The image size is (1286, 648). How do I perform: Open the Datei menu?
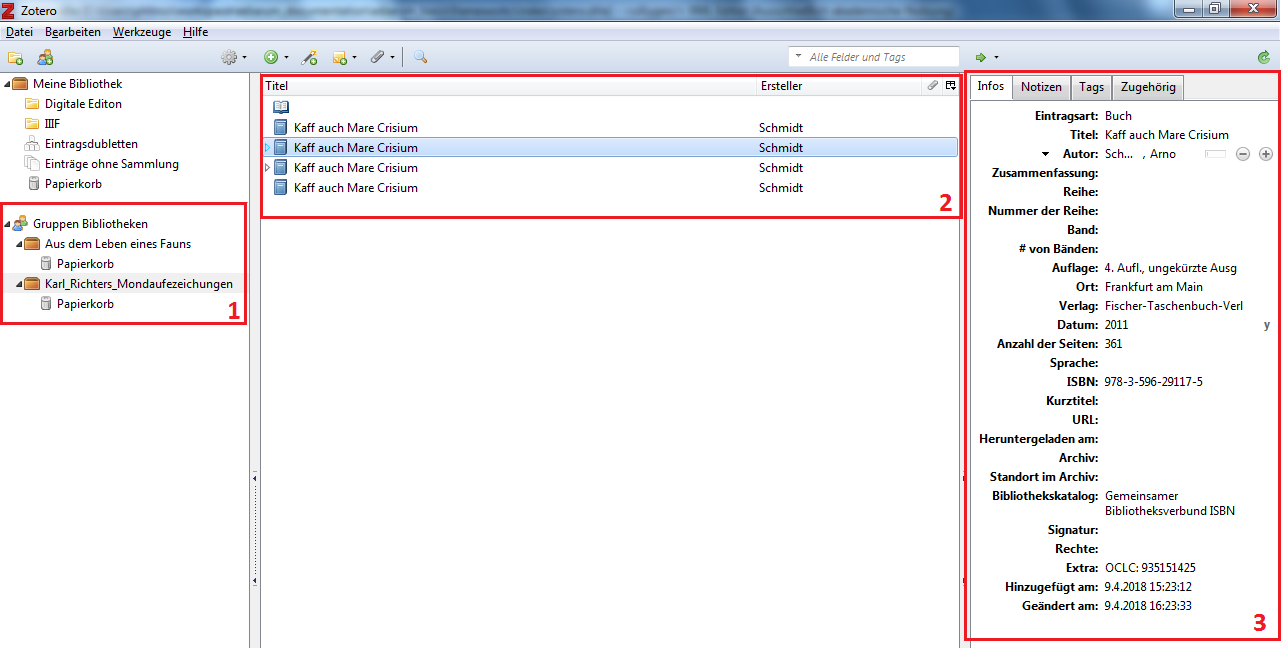[19, 32]
